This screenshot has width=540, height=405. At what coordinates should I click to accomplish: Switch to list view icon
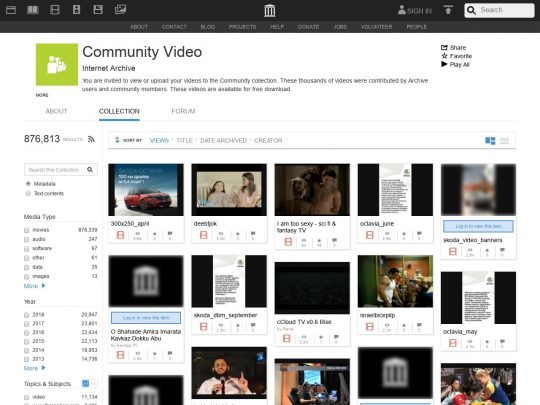505,141
